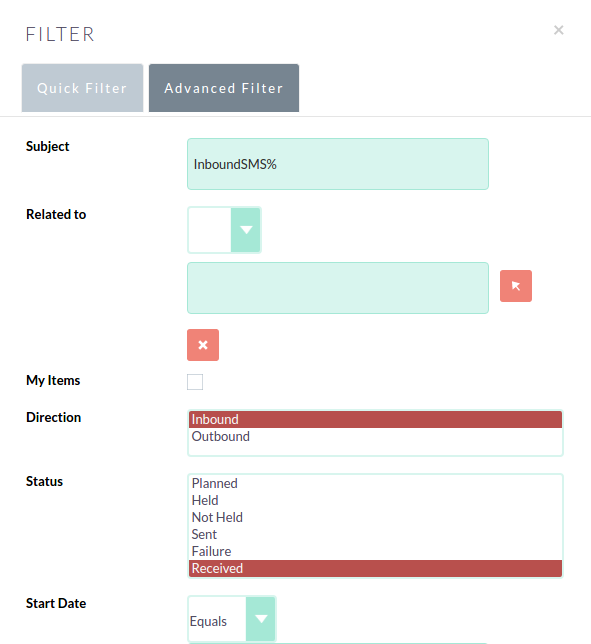
Task: Open the Related to type dropdown
Action: (224, 230)
